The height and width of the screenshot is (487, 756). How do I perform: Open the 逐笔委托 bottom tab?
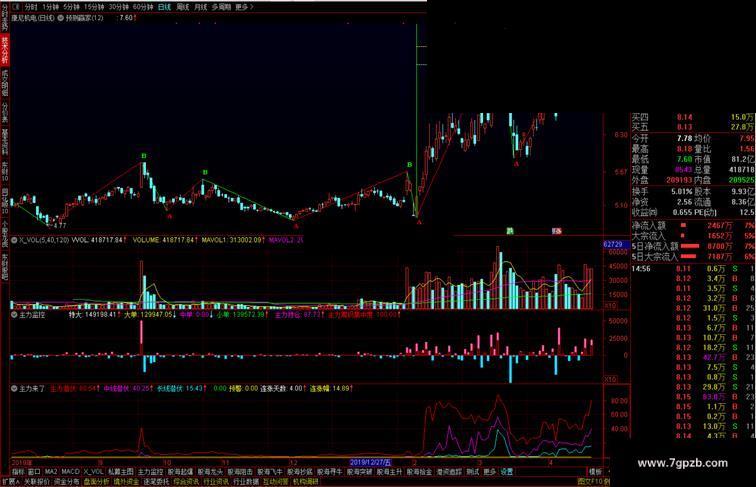pos(156,482)
